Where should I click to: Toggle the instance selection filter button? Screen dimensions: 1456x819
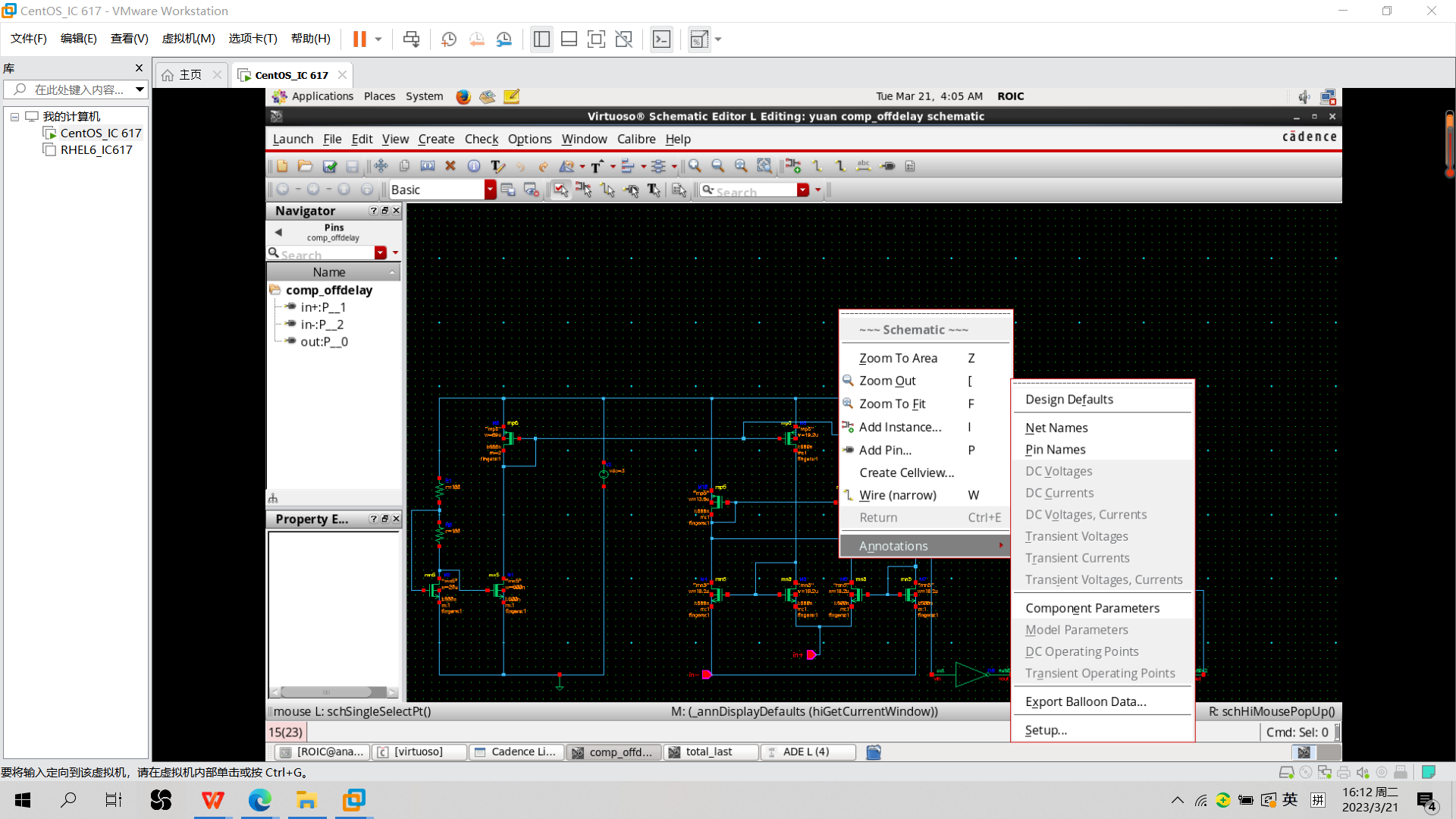(584, 190)
